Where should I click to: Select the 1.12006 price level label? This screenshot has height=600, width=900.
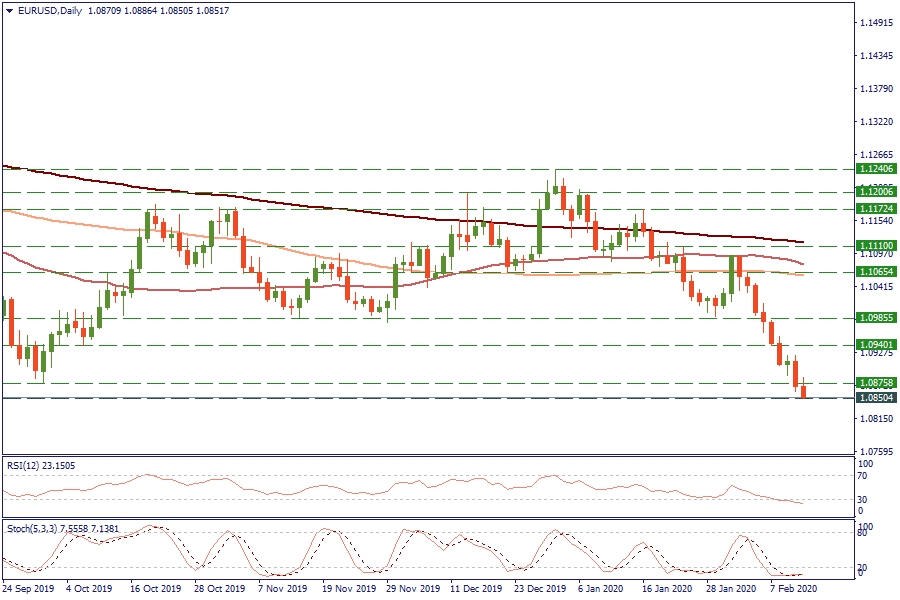tap(875, 191)
